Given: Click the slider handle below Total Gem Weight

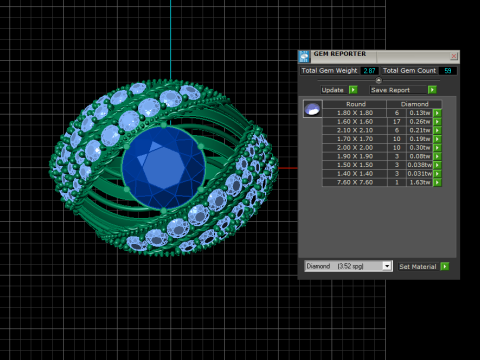Looking at the screenshot, I should click(378, 80).
